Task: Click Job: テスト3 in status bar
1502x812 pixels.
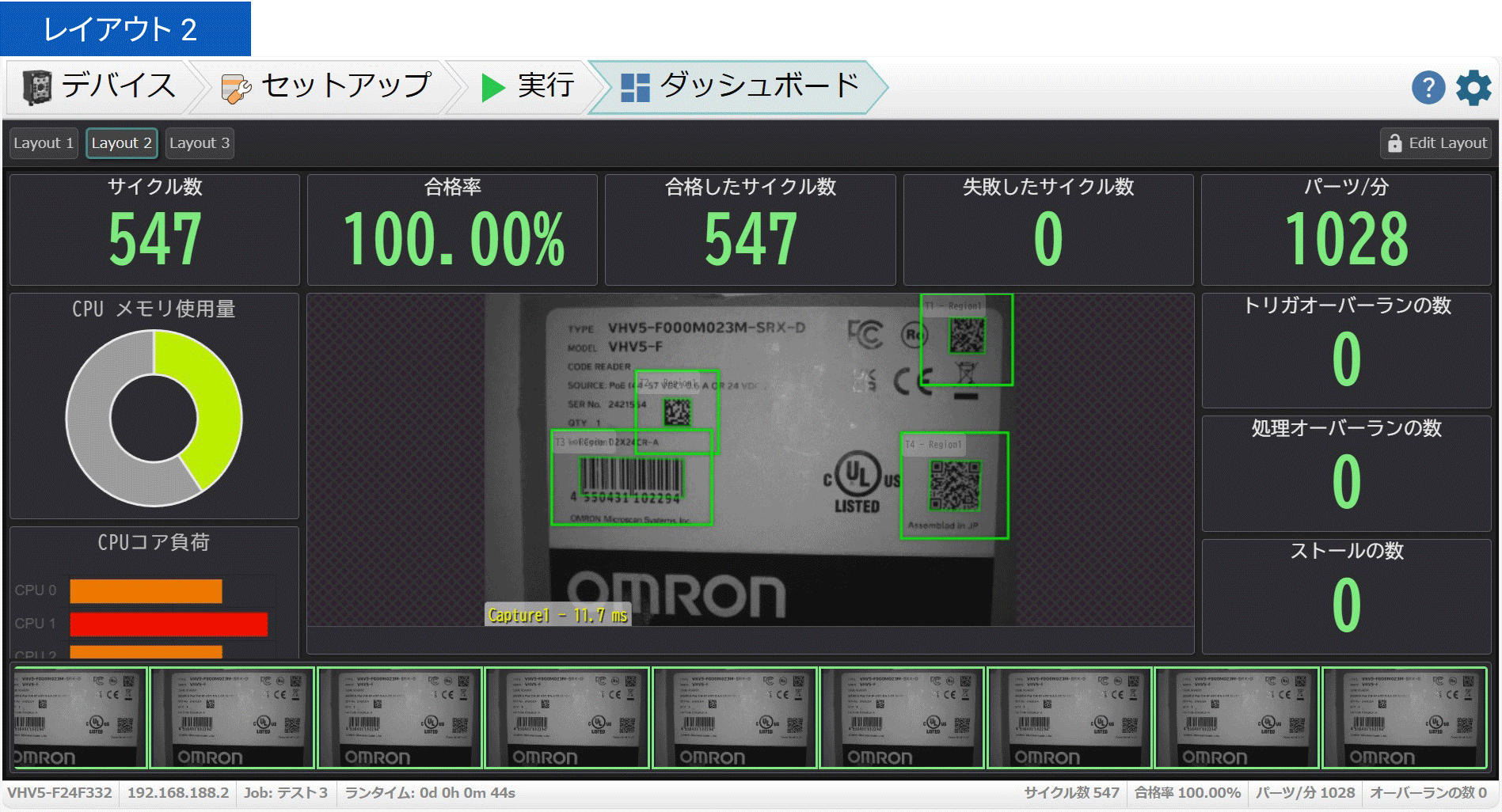Action: [x=286, y=793]
